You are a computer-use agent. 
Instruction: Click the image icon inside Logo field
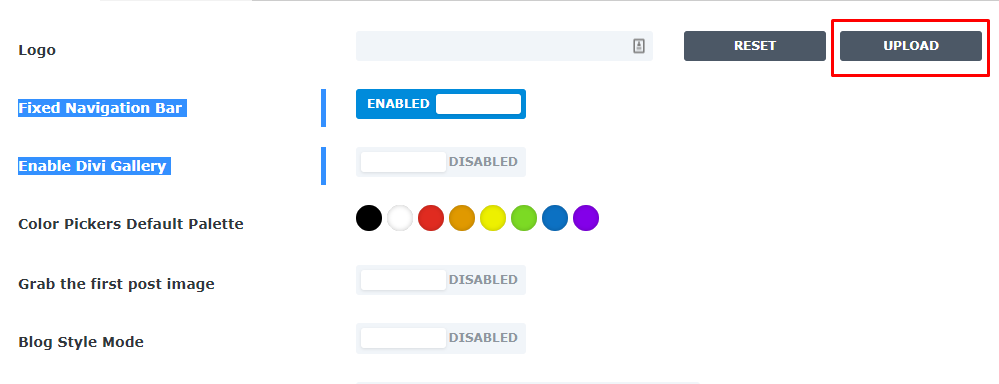[x=639, y=46]
